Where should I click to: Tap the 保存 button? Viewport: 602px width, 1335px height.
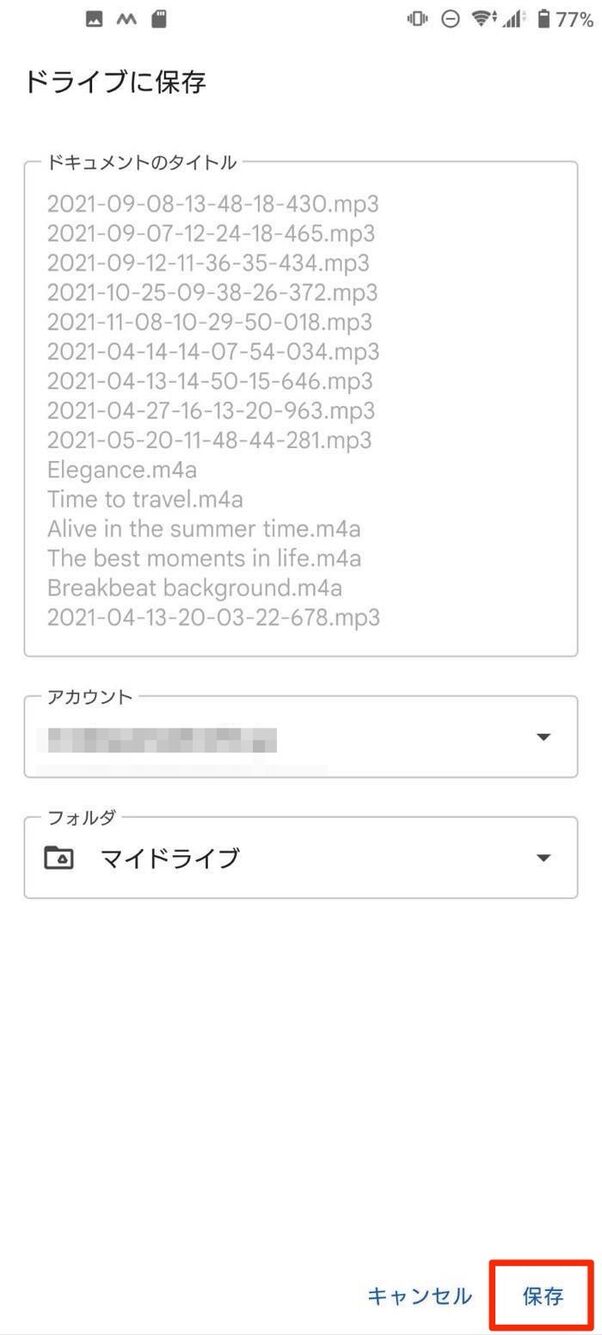click(543, 1297)
